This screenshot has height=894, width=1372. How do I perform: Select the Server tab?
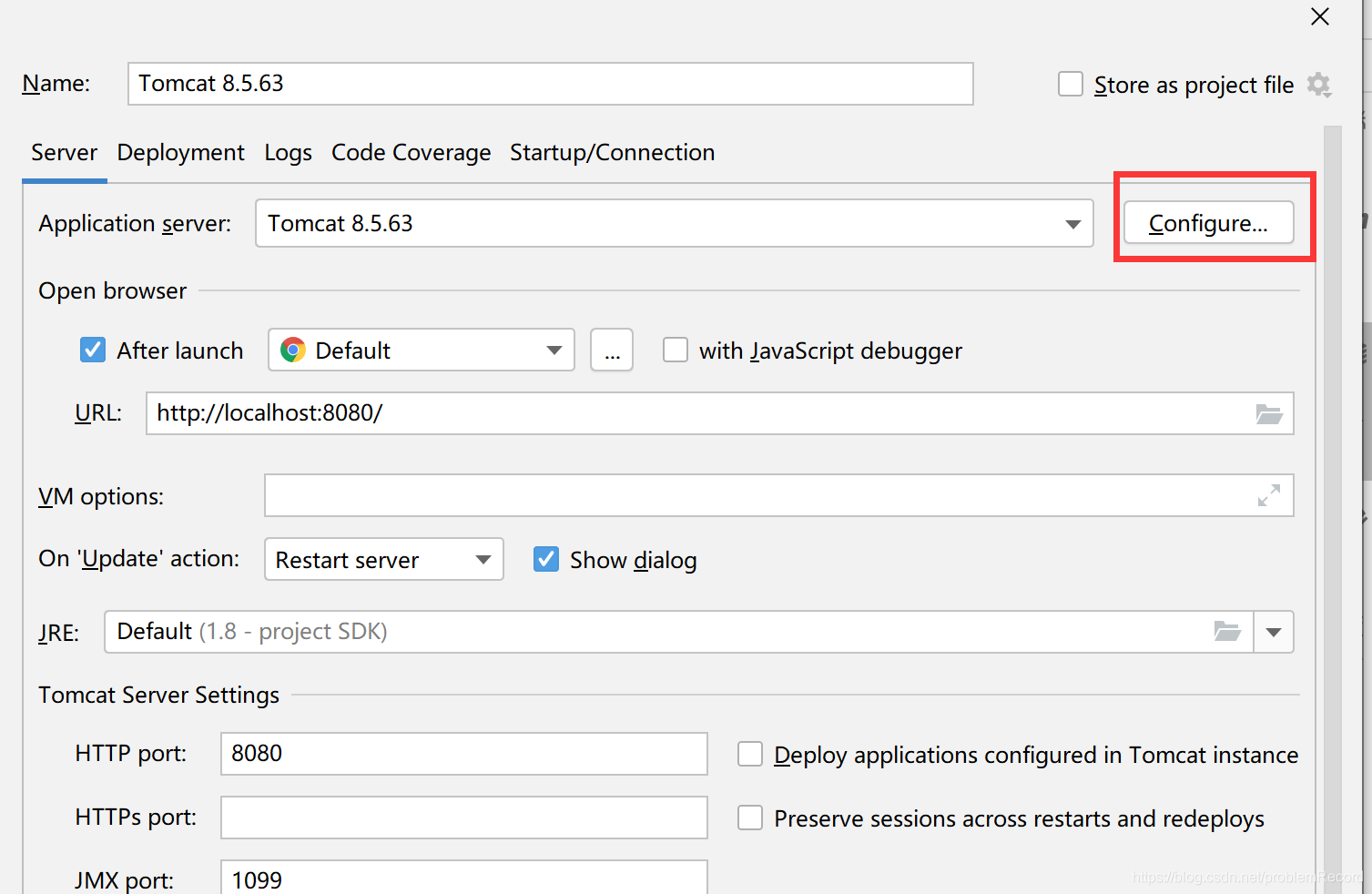(64, 152)
